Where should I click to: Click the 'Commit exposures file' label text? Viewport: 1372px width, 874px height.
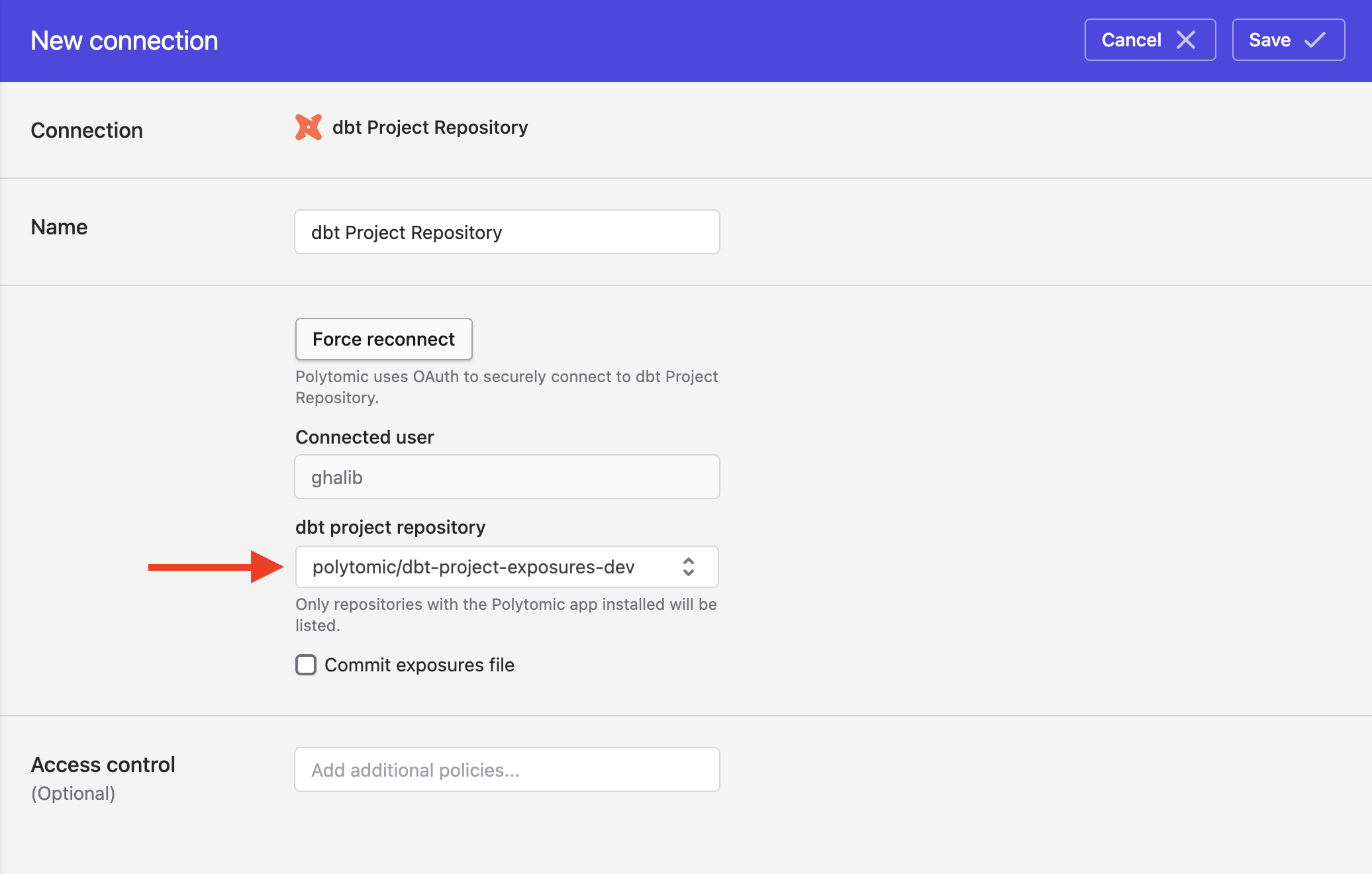pos(419,665)
